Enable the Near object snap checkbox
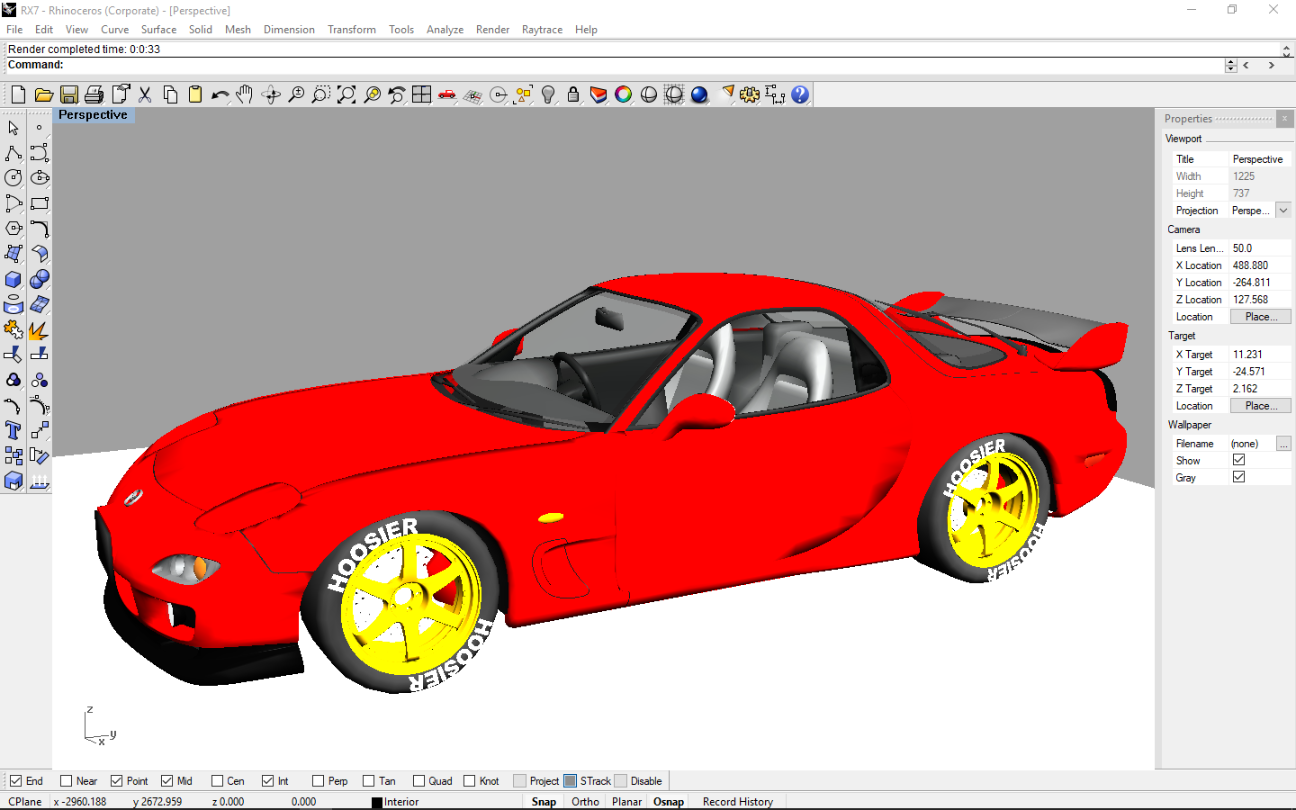The height and width of the screenshot is (810, 1296). pos(67,781)
